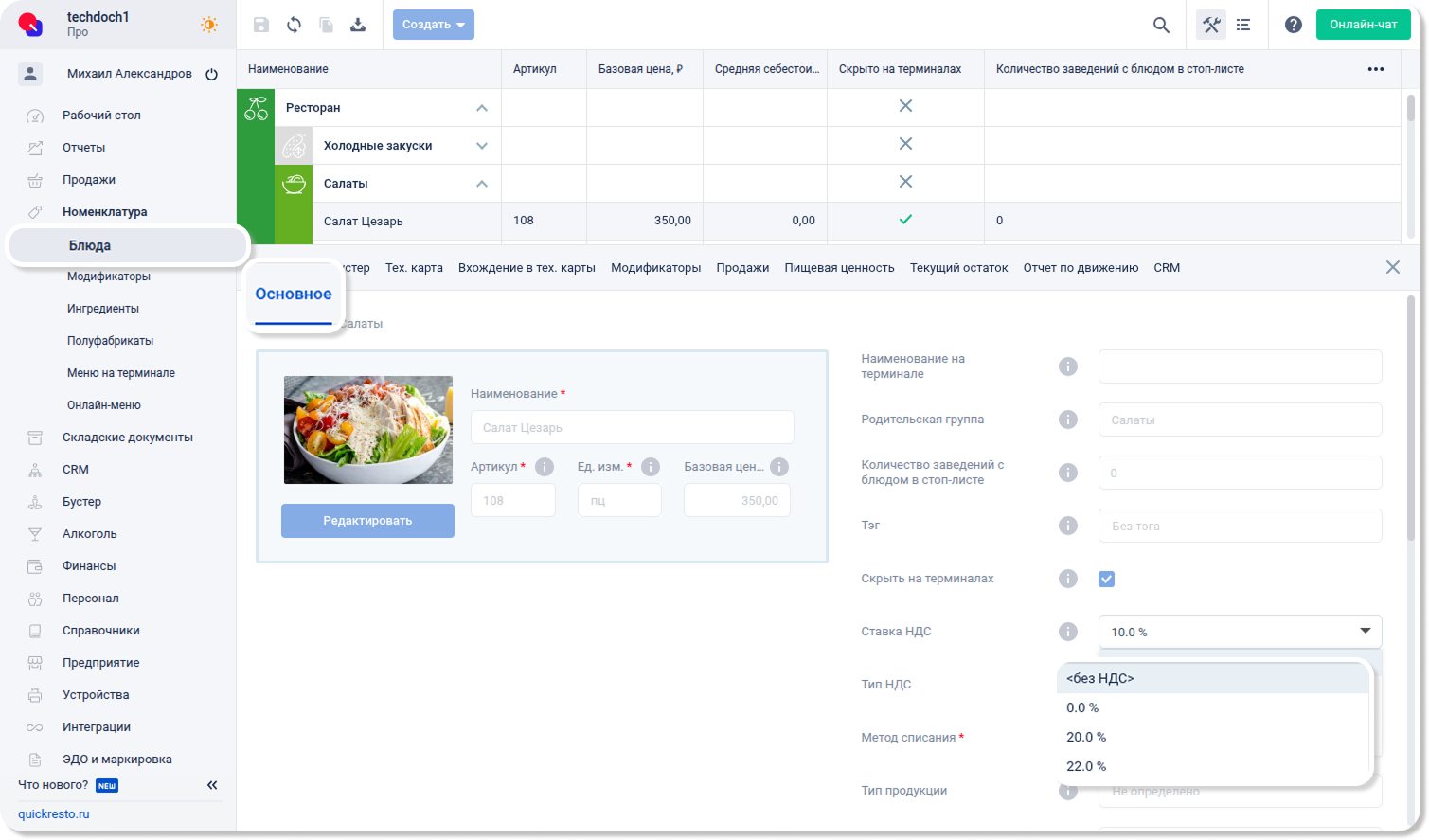Open the Создать dropdown button
Viewport: 1429px width, 840px height.
click(x=433, y=25)
